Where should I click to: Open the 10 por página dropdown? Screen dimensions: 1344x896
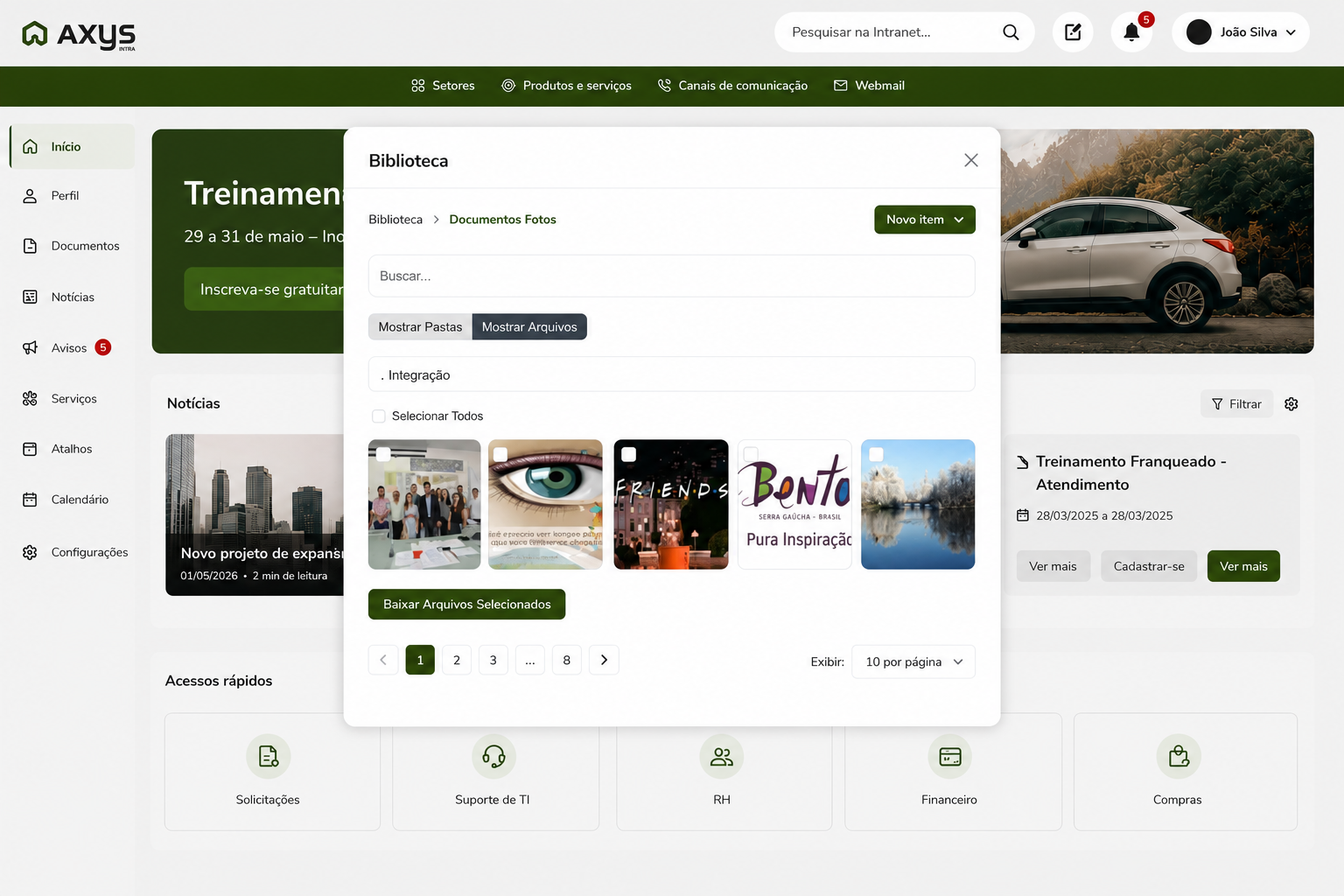point(913,661)
